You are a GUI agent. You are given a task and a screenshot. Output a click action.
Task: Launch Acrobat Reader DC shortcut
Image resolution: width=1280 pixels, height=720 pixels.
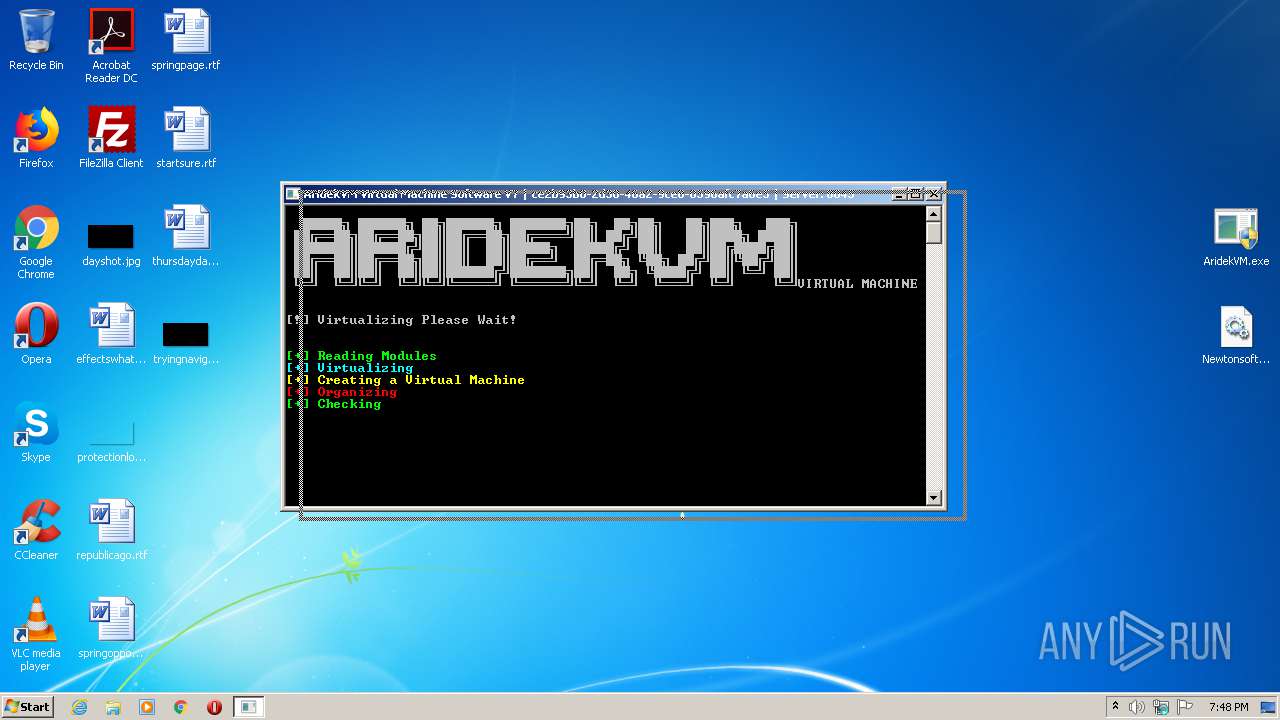click(x=111, y=46)
